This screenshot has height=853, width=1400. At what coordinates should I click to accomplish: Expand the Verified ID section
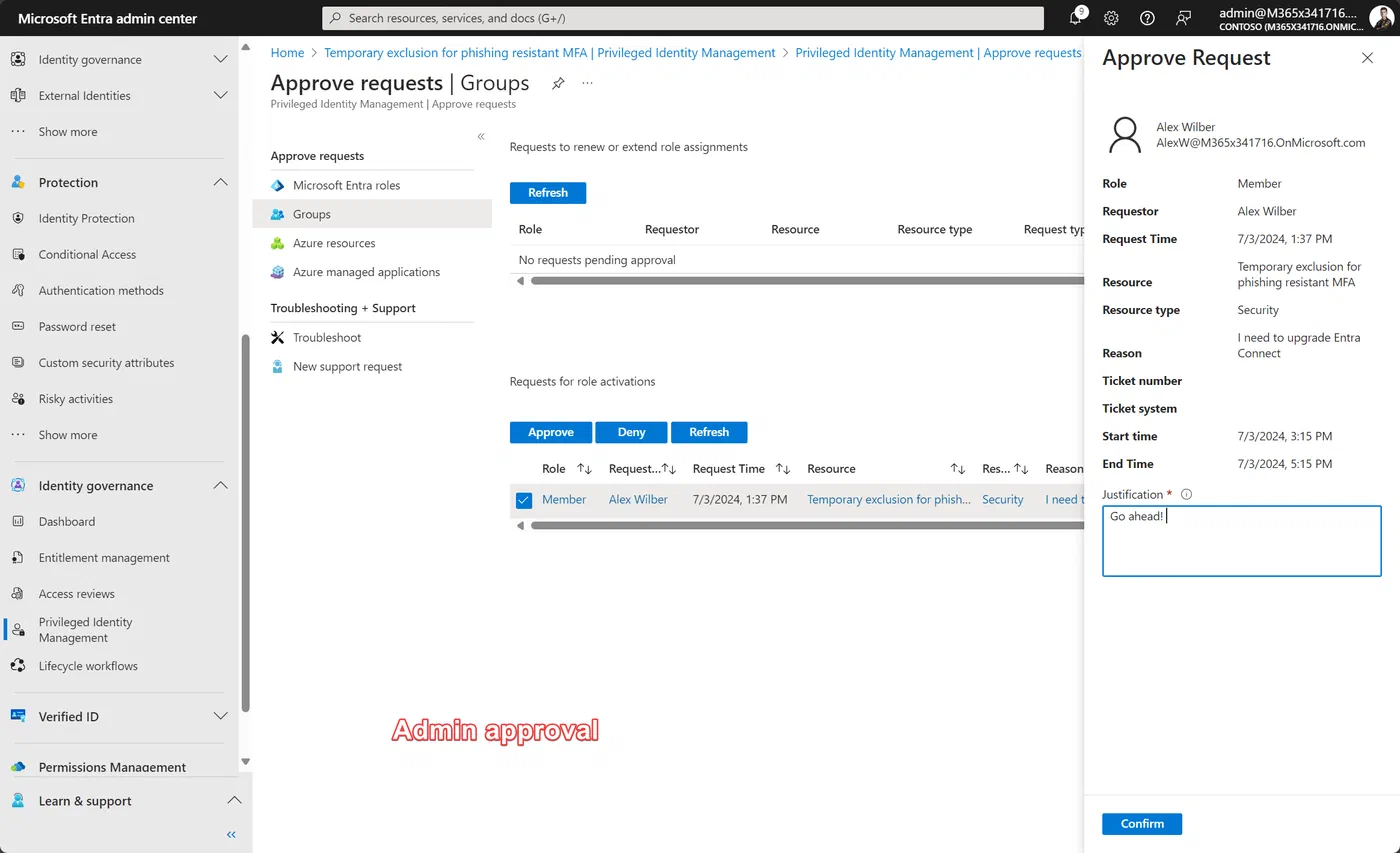pos(221,716)
